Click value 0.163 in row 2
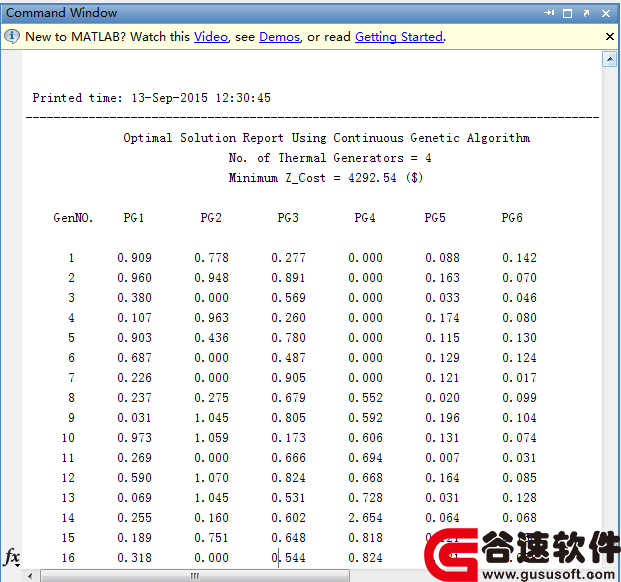The height and width of the screenshot is (582, 621). (x=442, y=278)
